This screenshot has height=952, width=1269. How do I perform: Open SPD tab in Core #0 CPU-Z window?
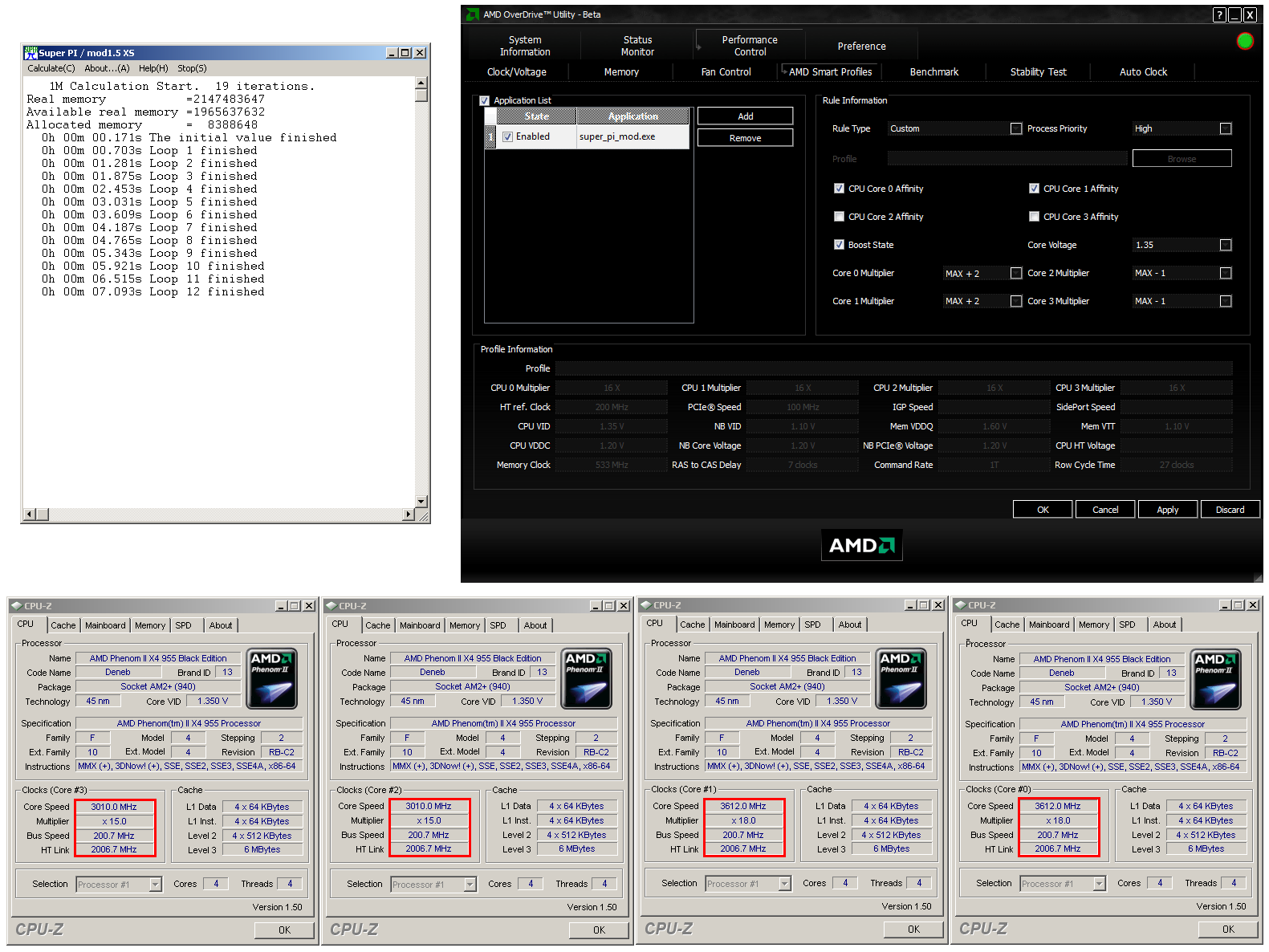(x=1127, y=624)
